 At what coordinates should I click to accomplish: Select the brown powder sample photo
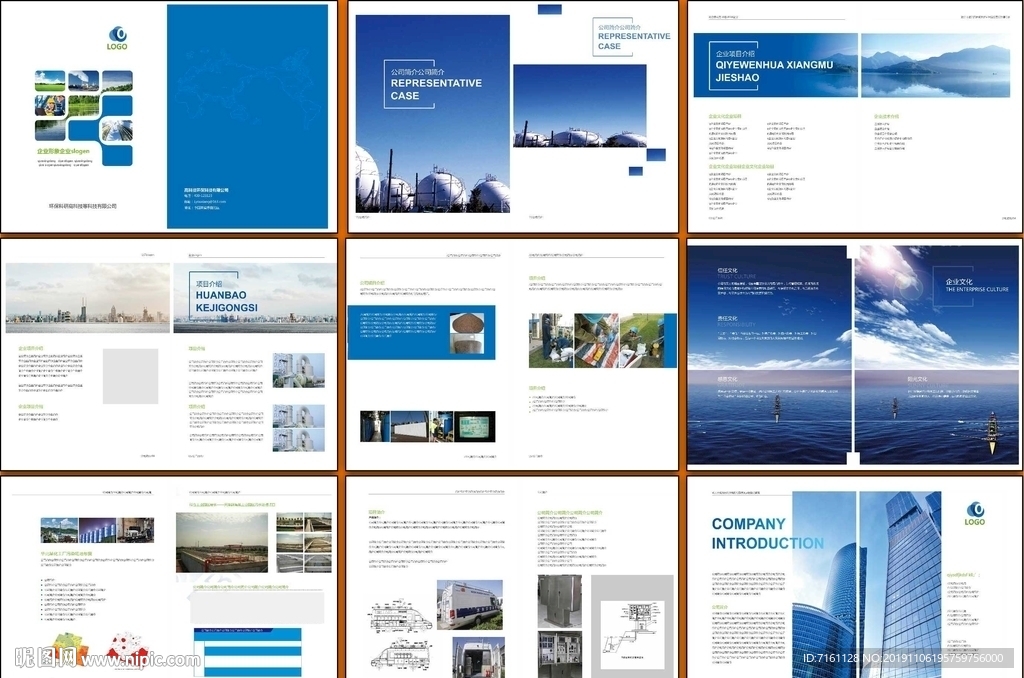point(466,332)
